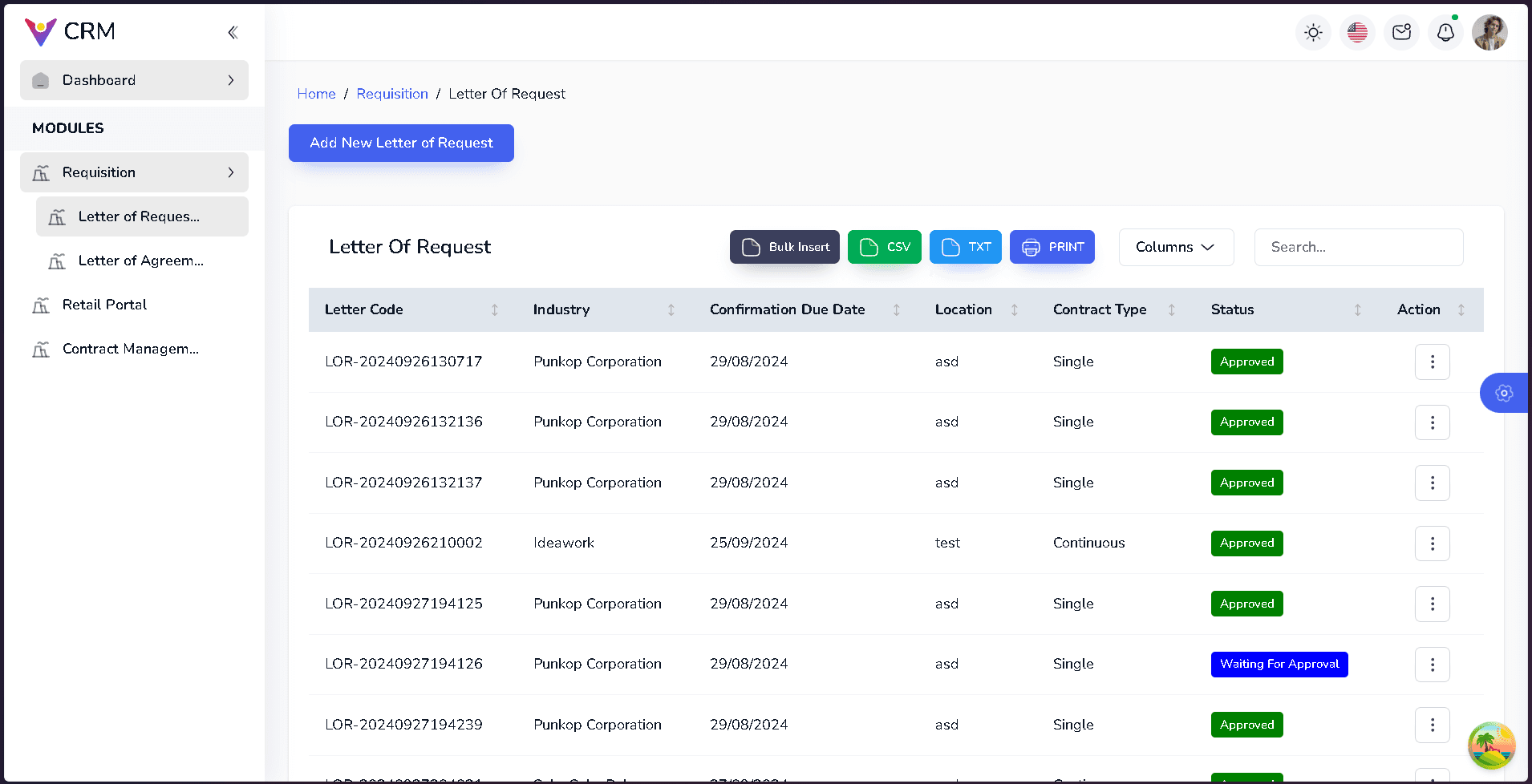
Task: Toggle light/dark theme sun icon
Action: [x=1313, y=33]
